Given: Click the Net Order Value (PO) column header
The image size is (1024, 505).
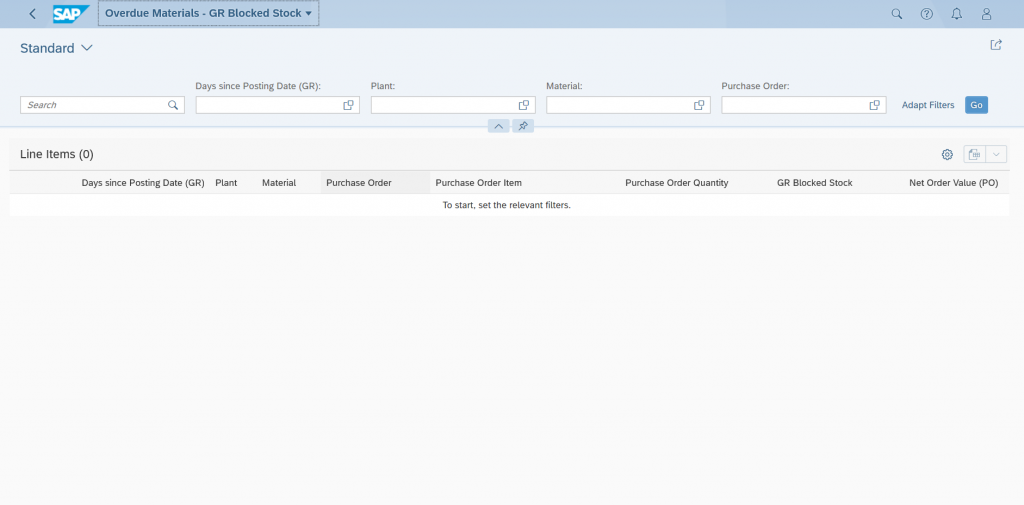Looking at the screenshot, I should pyautogui.click(x=953, y=183).
